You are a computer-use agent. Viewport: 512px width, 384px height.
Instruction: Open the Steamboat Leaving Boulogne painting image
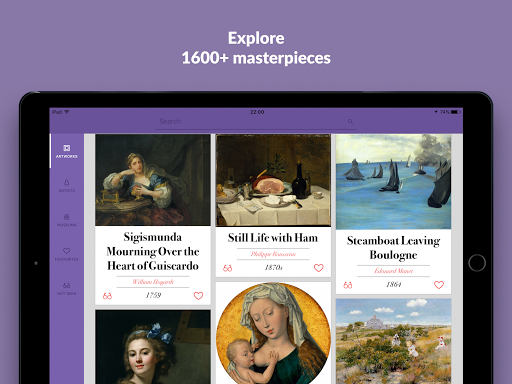[x=394, y=182]
